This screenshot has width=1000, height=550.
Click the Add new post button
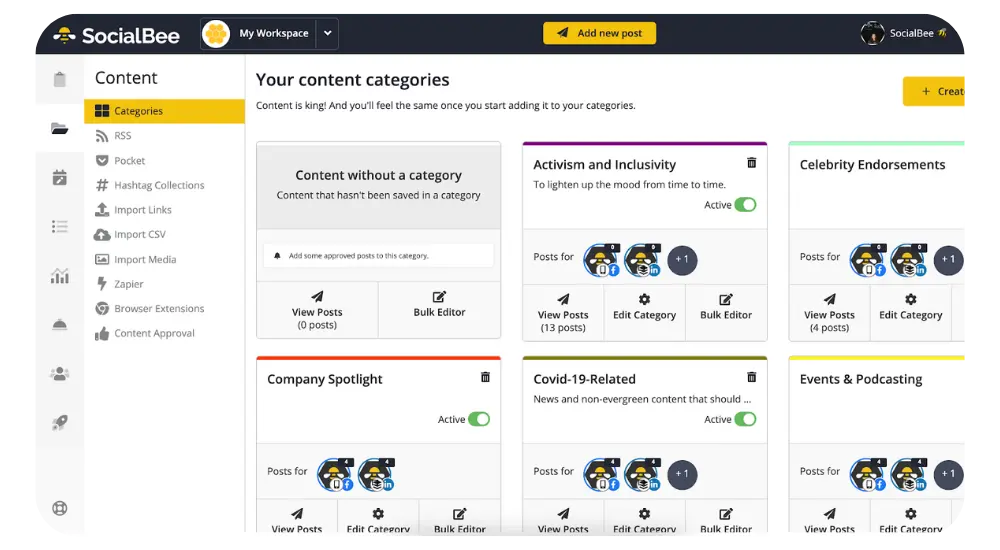tap(599, 33)
